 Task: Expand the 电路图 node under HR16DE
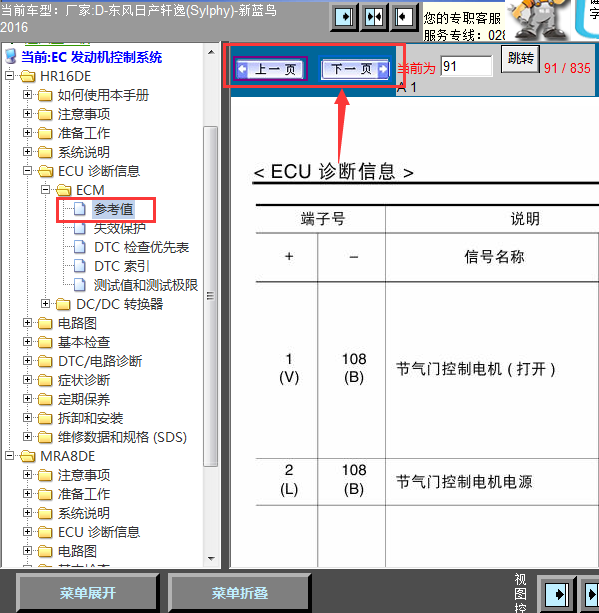[x=27, y=323]
